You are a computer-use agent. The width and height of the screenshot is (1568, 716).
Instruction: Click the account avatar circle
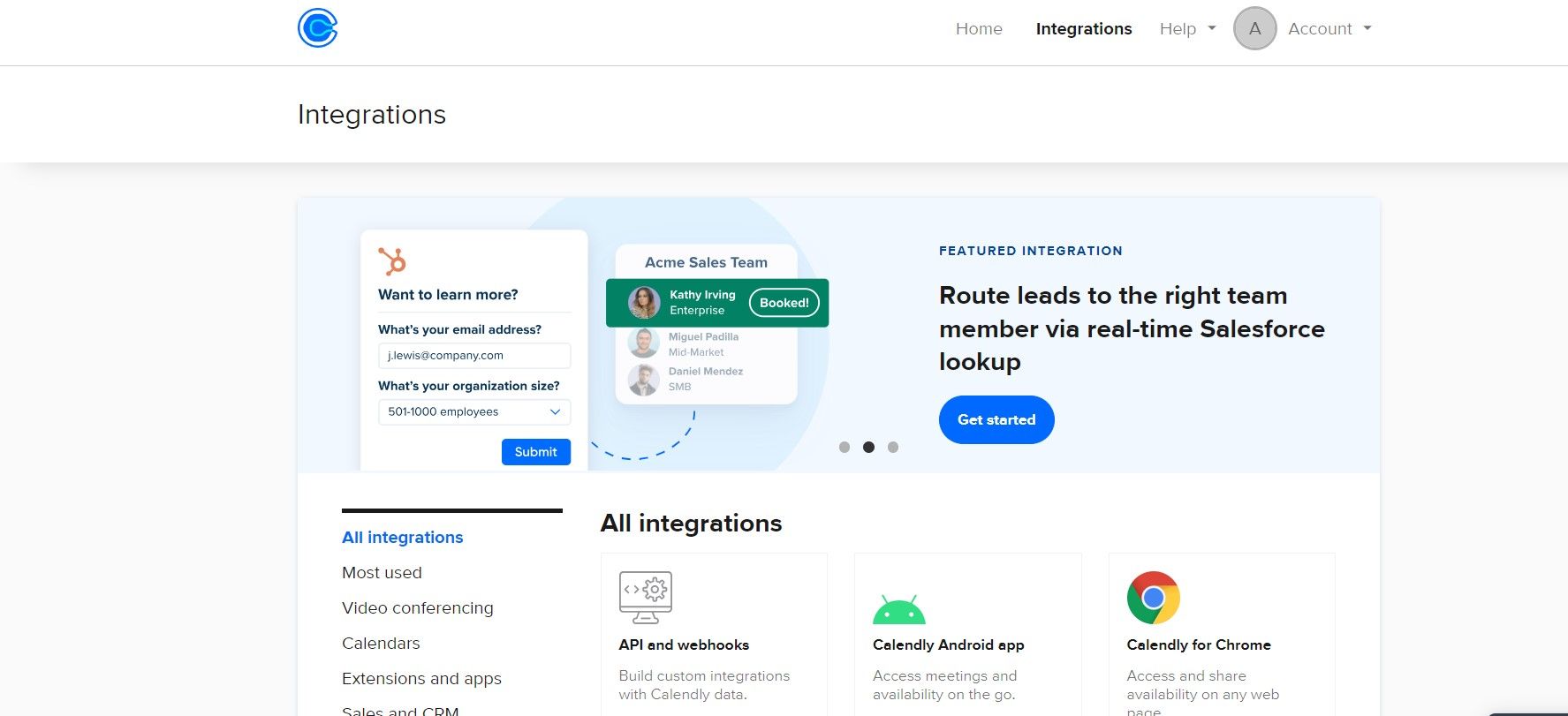(1254, 28)
